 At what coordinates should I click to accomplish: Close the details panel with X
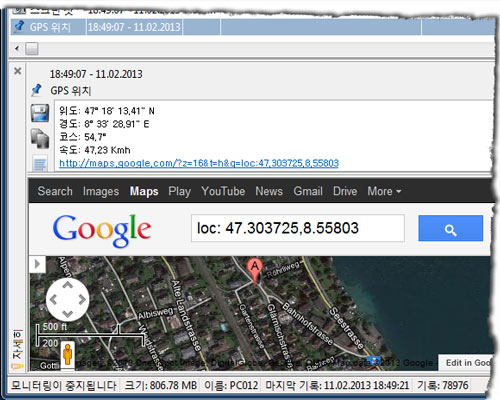click(x=18, y=71)
